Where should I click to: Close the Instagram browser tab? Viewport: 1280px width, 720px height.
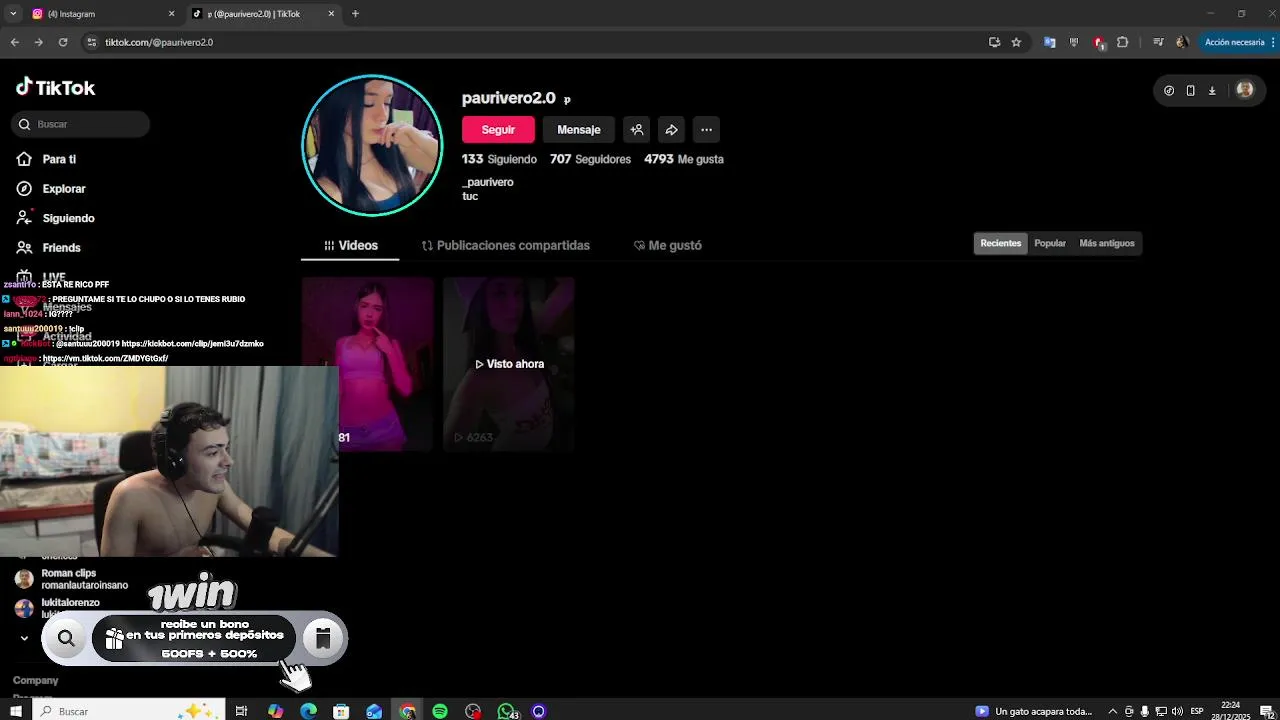coord(171,14)
